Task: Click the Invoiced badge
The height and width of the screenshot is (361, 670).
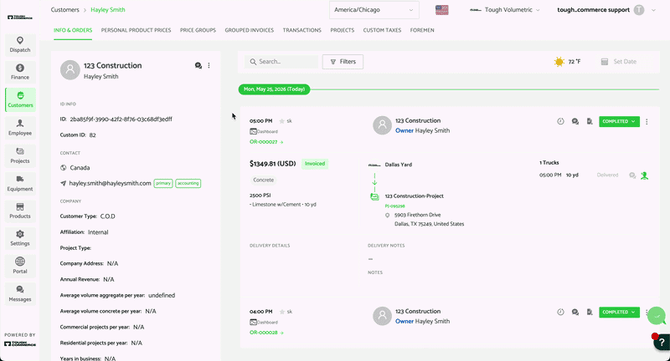Action: [315, 164]
